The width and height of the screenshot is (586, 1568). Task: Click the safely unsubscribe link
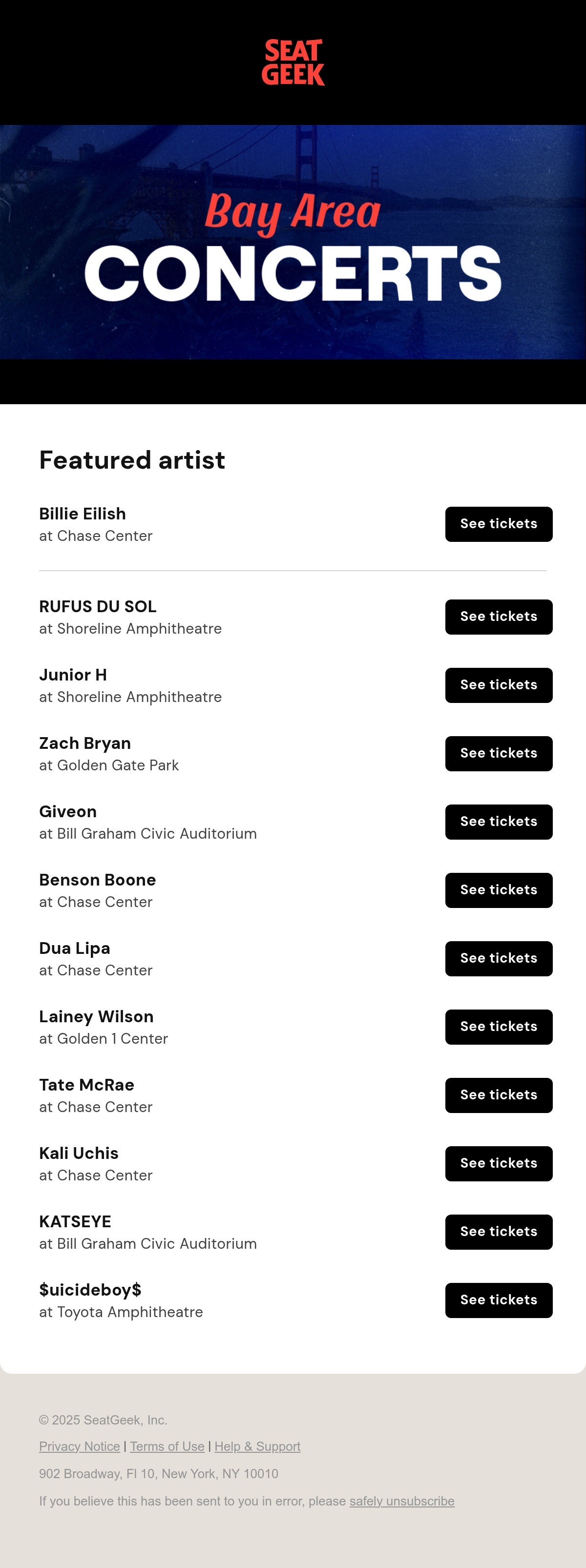point(401,1501)
